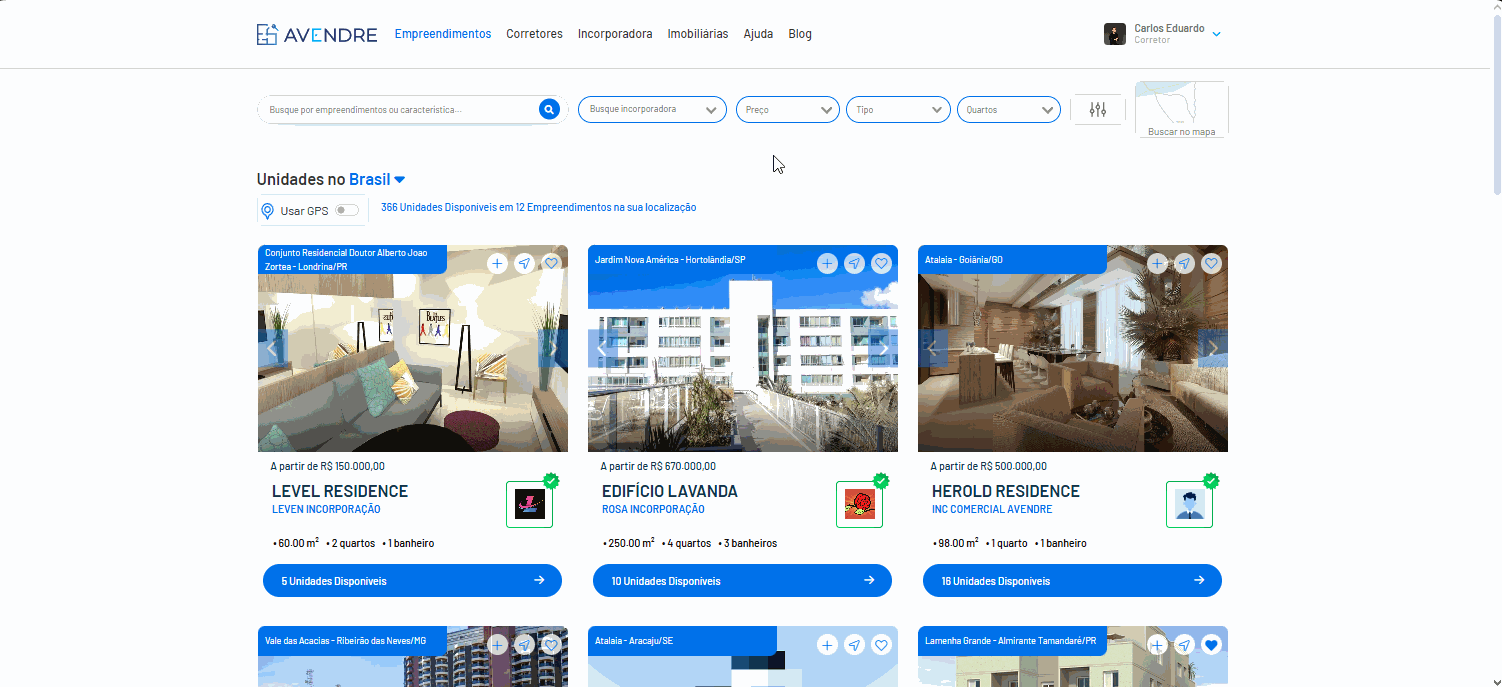Favorite Herold Residence with heart icon
Screen dimensions: 1502x687
coord(1211,263)
